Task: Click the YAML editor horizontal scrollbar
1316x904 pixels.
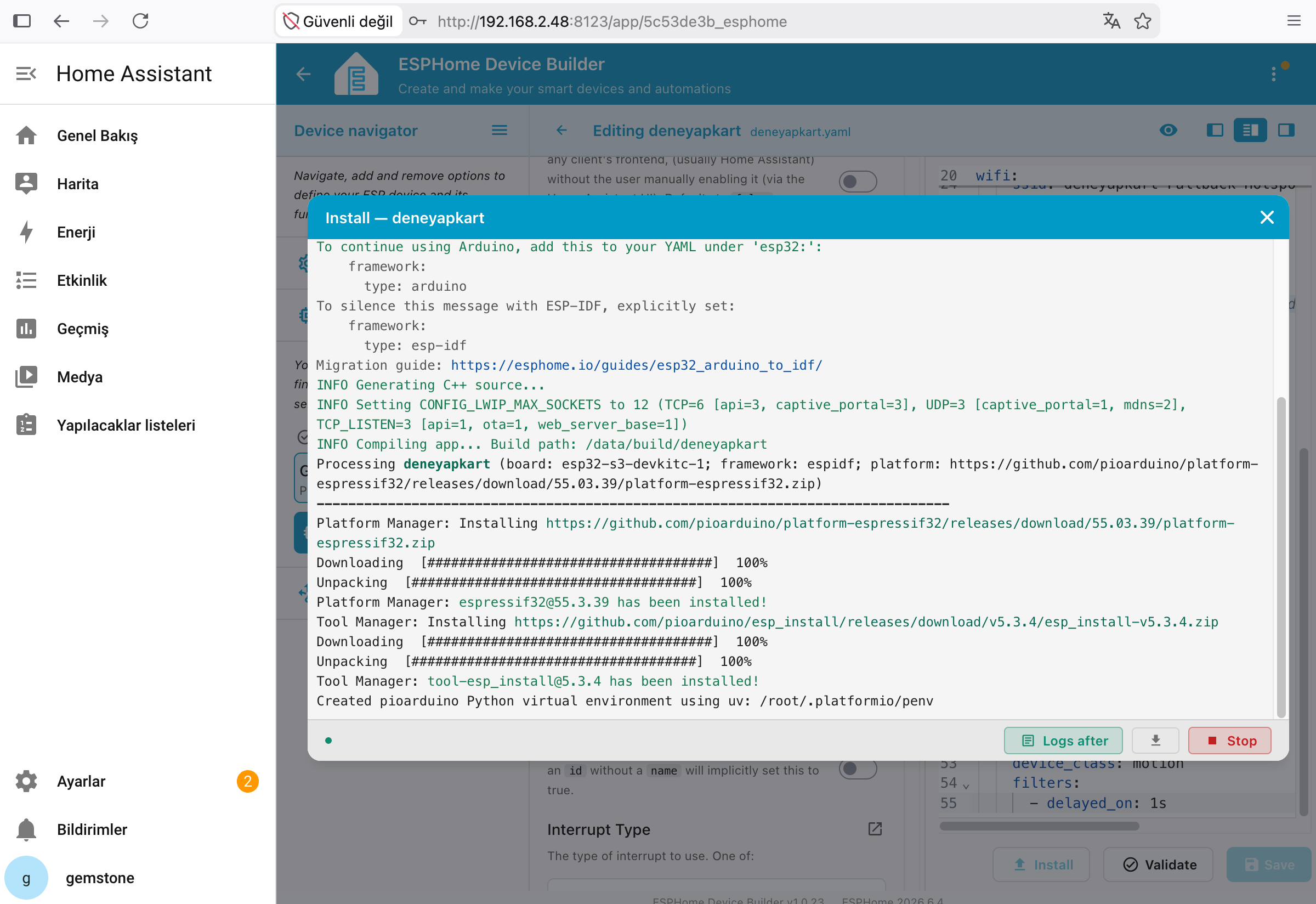Action: point(1040,827)
